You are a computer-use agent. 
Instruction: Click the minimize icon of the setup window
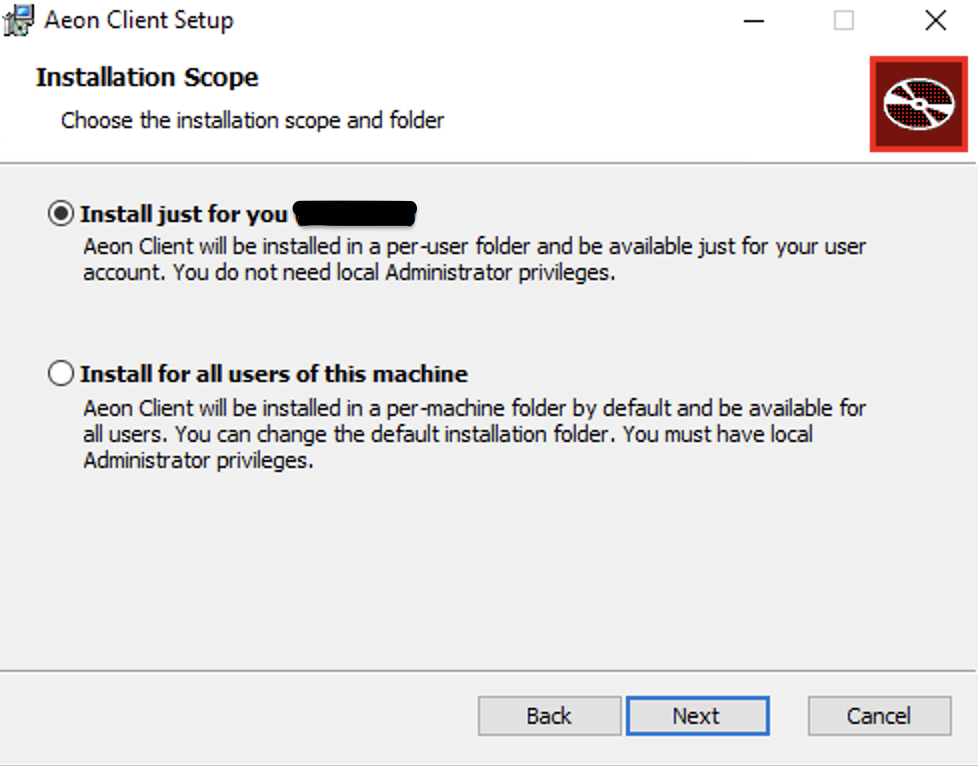pyautogui.click(x=753, y=20)
